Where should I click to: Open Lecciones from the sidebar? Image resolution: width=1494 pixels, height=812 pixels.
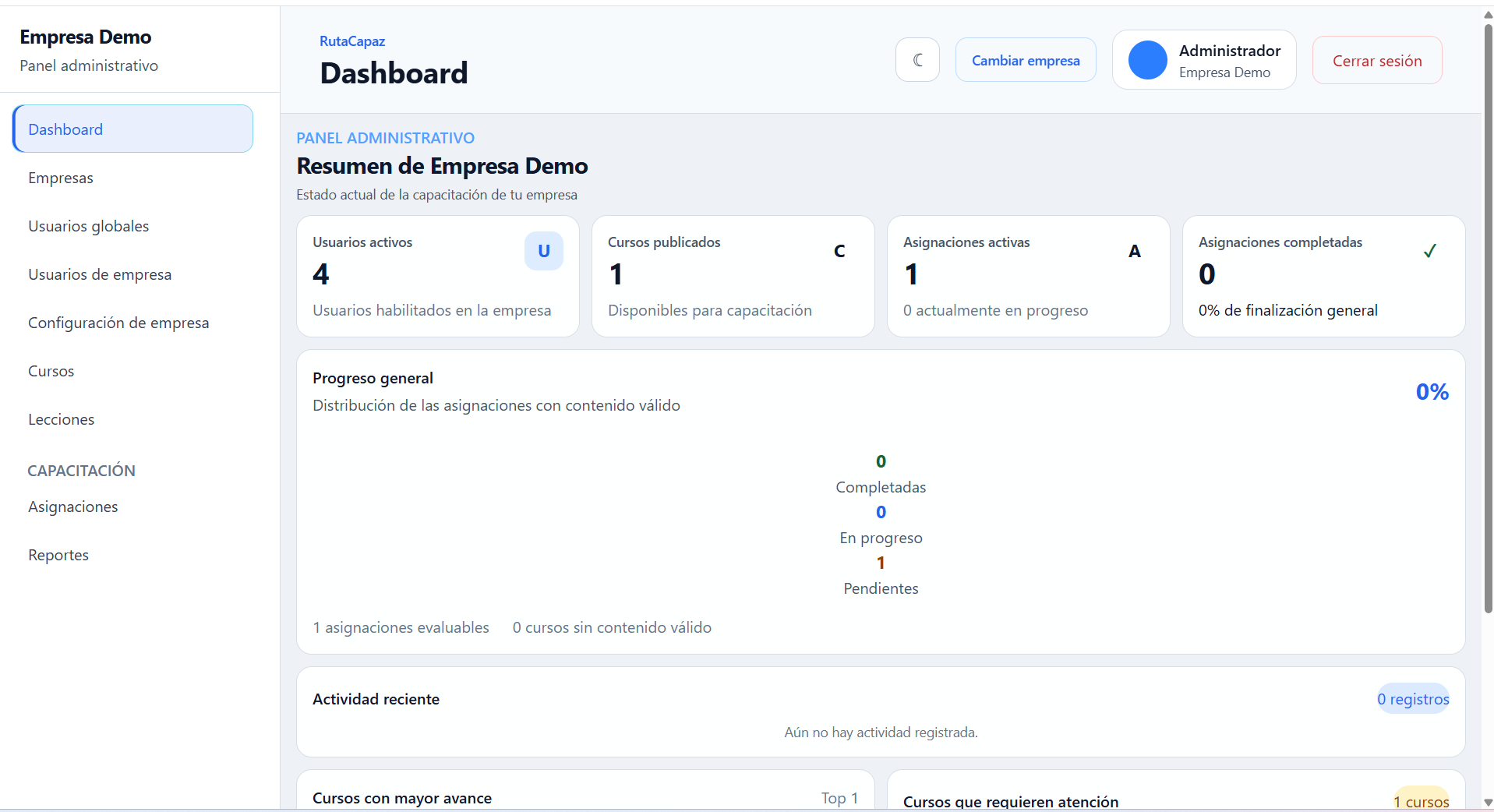(x=133, y=419)
